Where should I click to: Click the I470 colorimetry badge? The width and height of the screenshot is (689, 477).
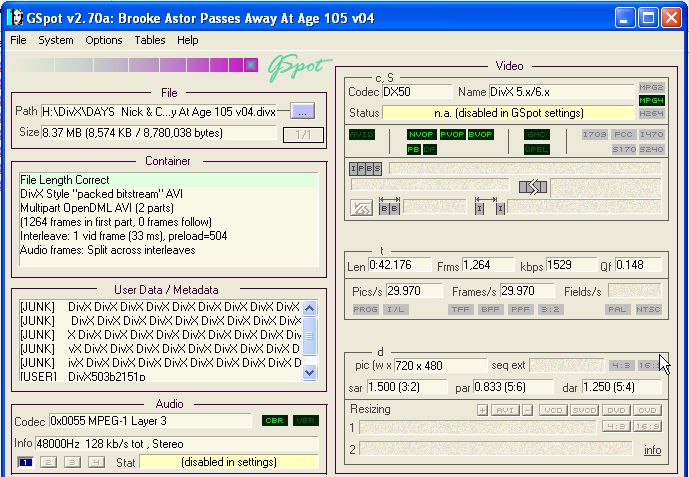651,134
